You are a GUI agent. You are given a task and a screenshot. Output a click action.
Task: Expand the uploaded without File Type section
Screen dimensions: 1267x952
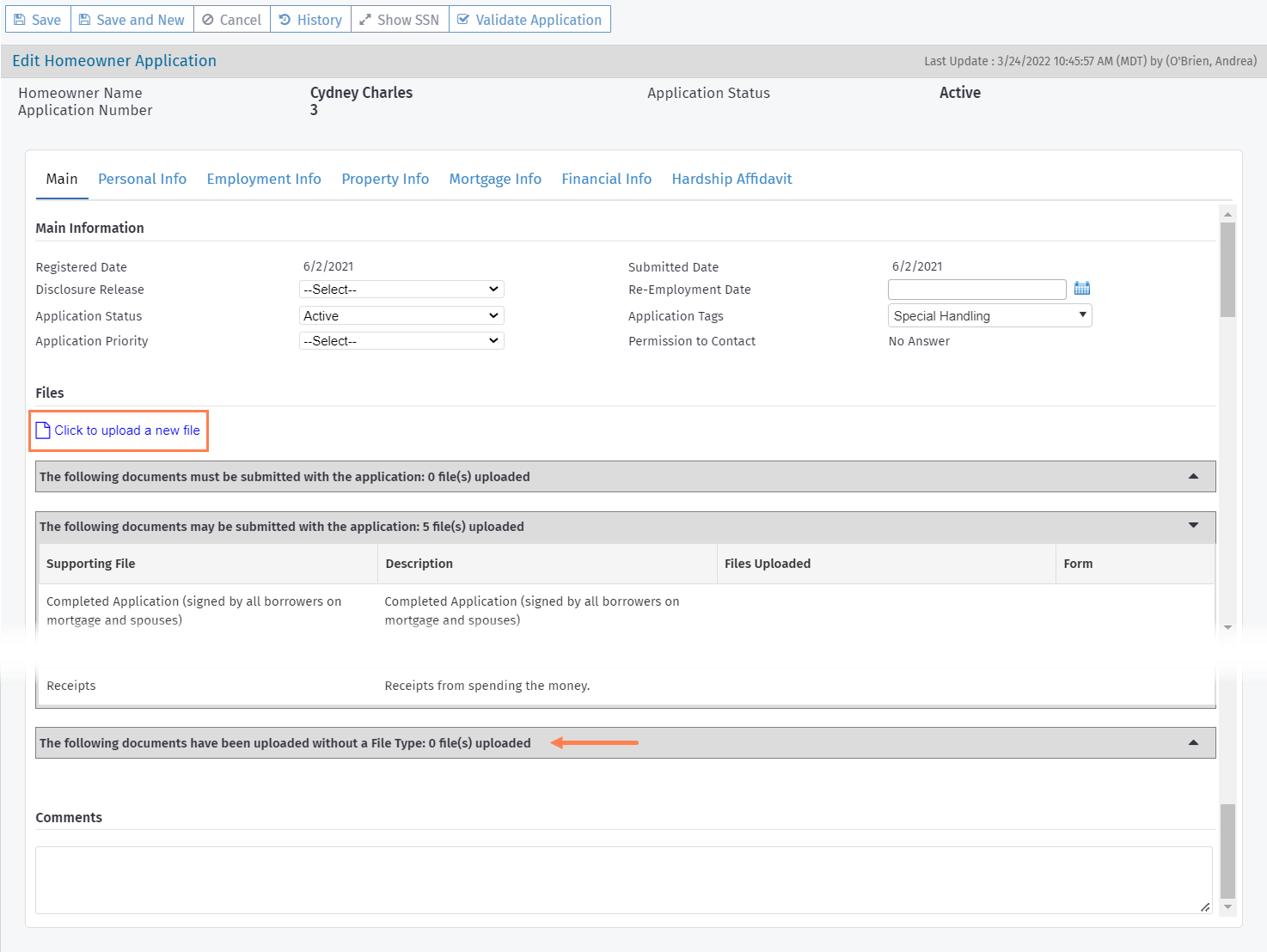coord(1193,743)
